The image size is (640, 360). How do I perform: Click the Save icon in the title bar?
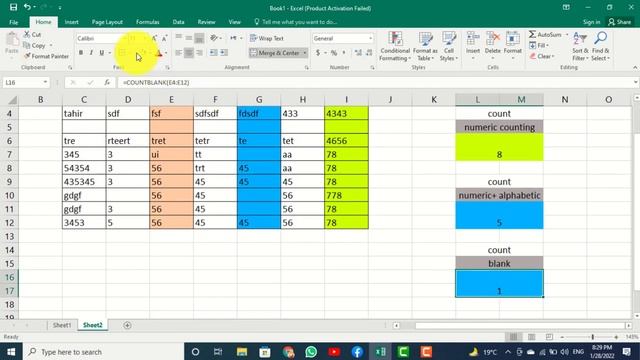click(13, 7)
